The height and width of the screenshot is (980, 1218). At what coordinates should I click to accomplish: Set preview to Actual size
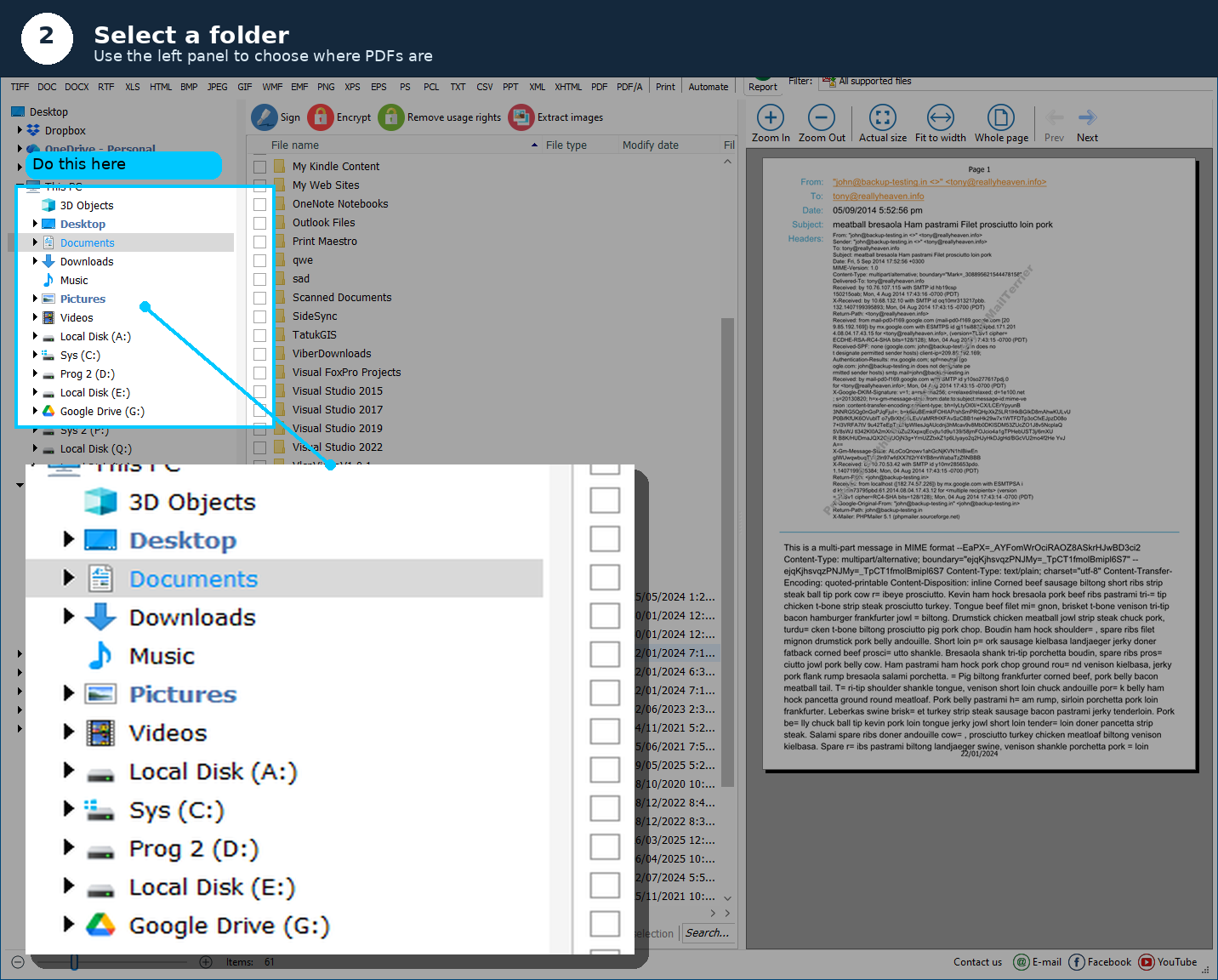click(882, 122)
